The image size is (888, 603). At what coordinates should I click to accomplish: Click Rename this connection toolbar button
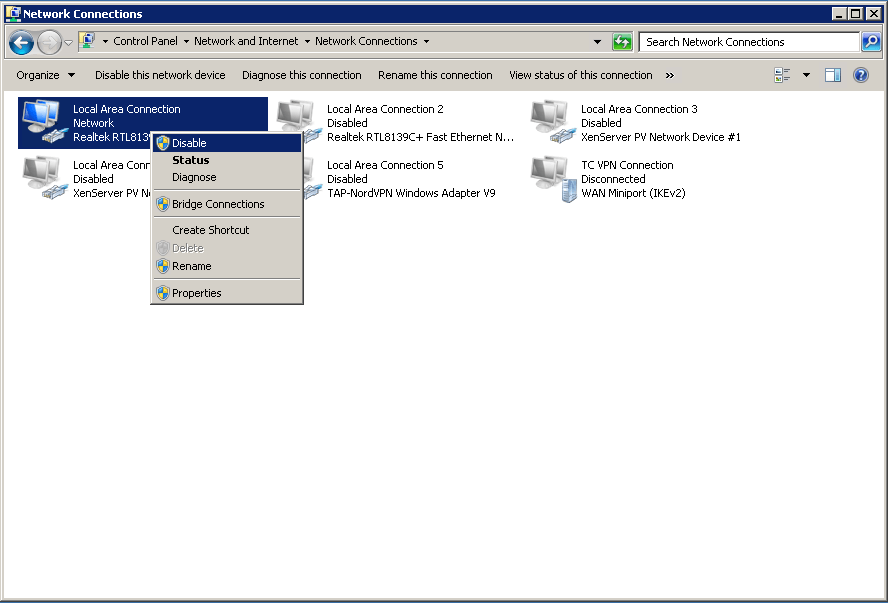[x=435, y=75]
